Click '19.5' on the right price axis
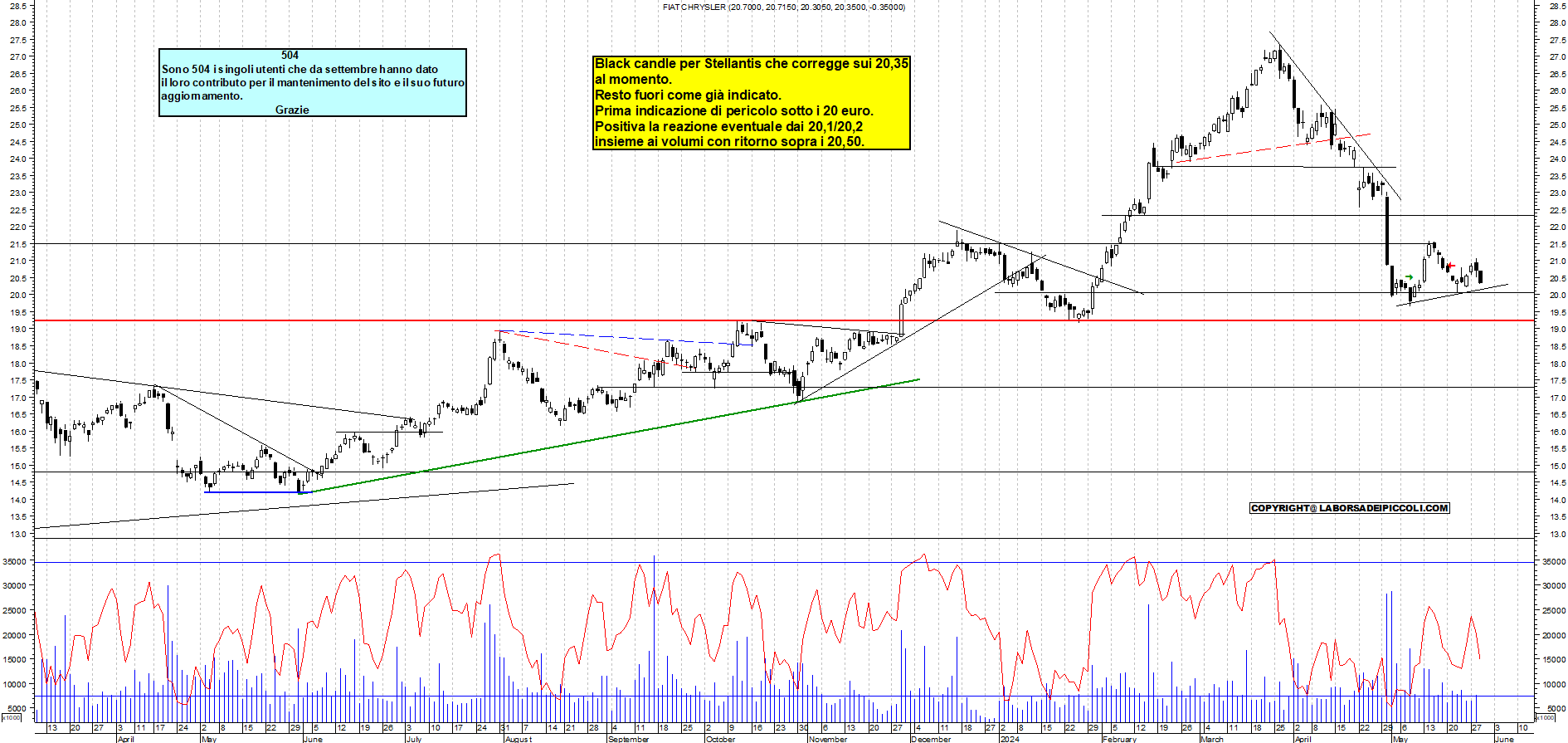 pos(1557,313)
